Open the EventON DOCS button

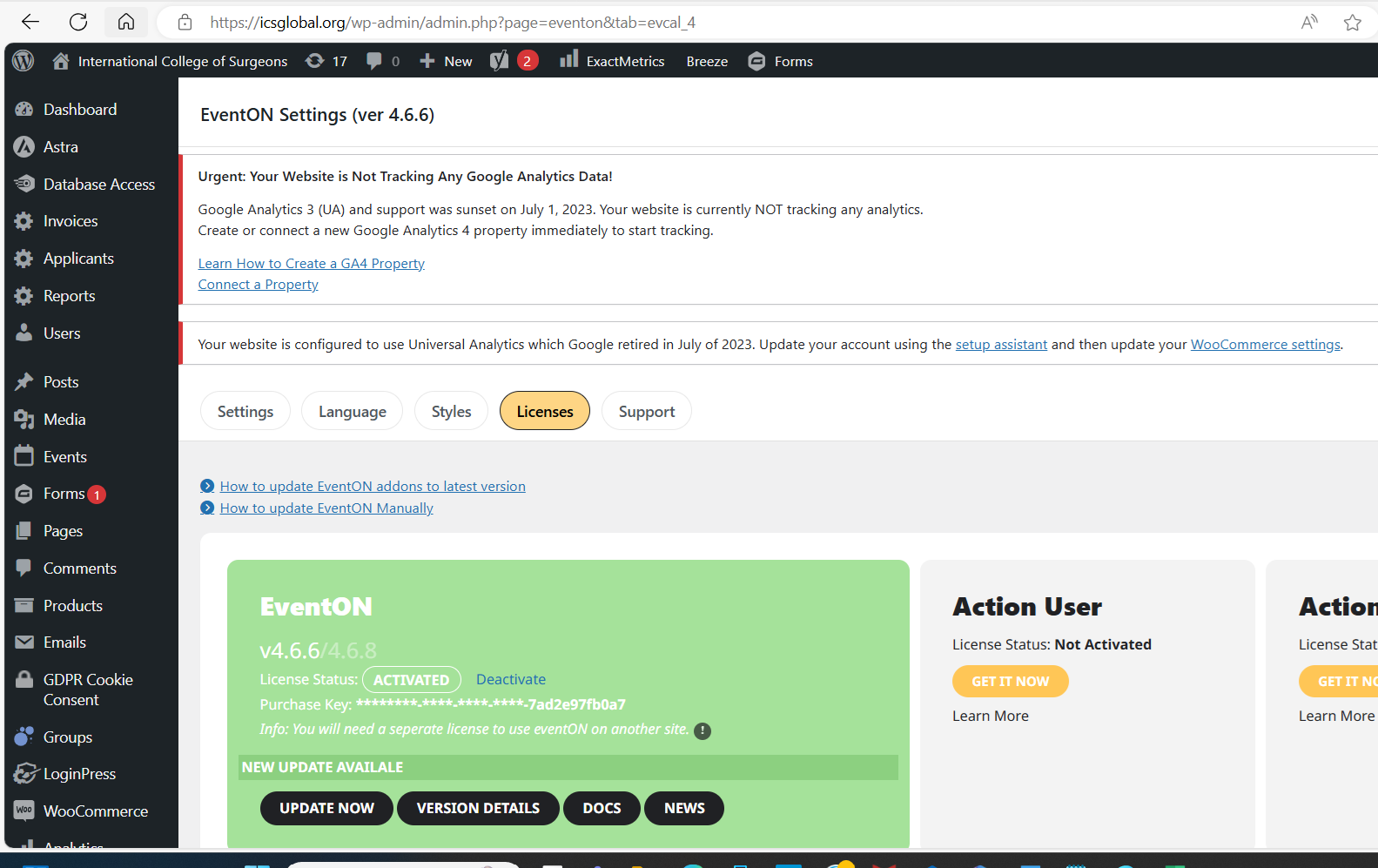602,808
